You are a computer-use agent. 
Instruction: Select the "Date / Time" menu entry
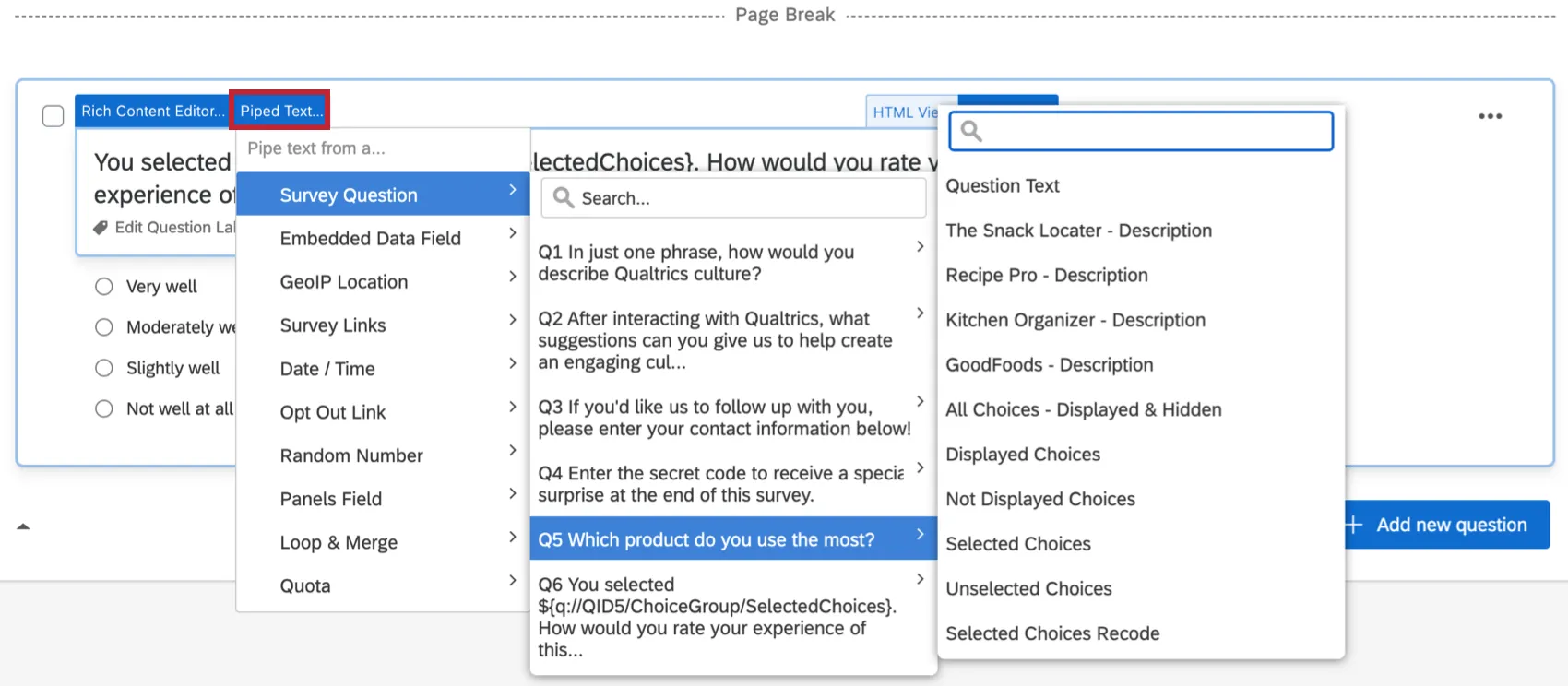(327, 369)
